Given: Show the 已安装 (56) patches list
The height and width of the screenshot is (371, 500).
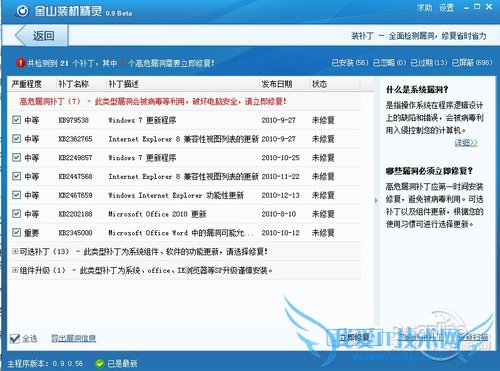Looking at the screenshot, I should 350,63.
